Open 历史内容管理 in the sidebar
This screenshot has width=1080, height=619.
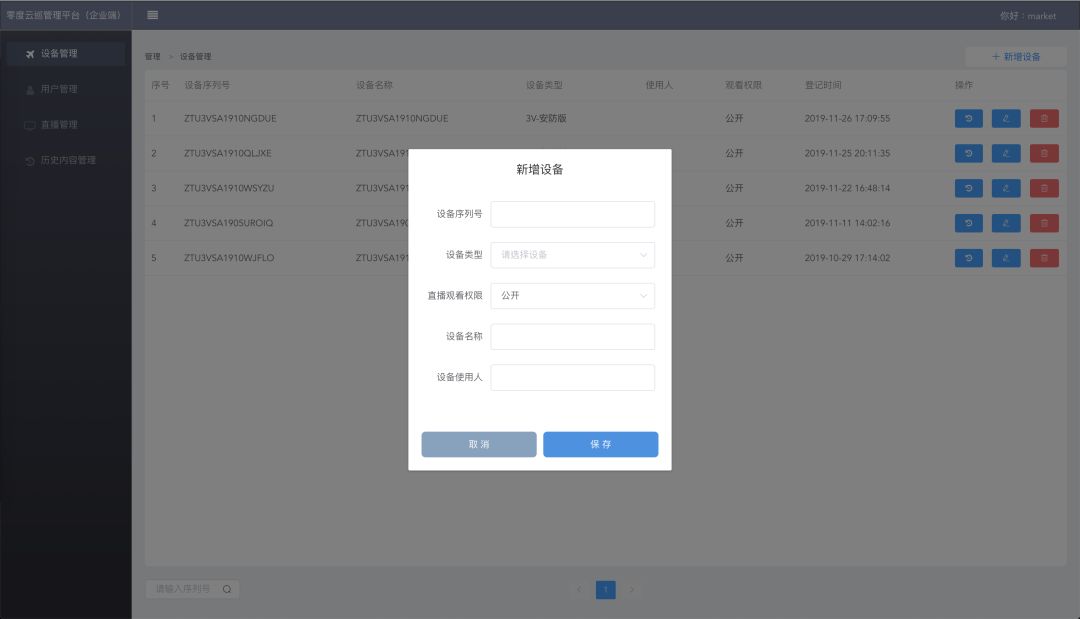[66, 160]
